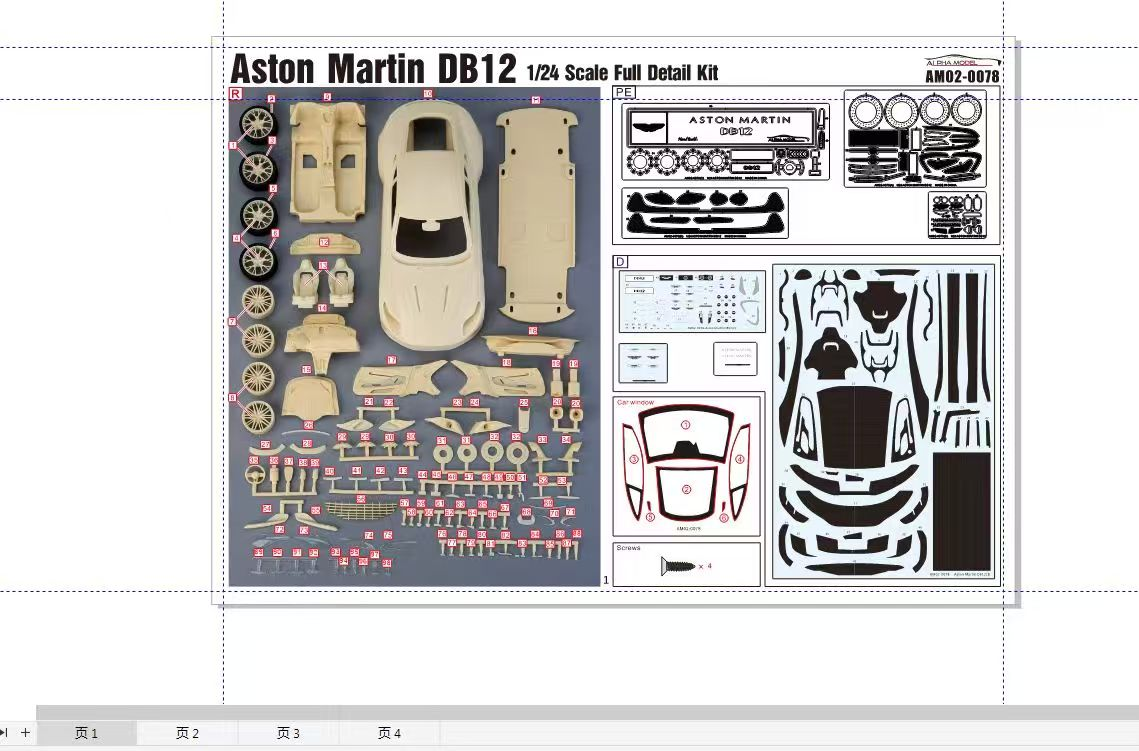Click the '1/24 Scale Full Detail Kit' text
The width and height of the screenshot is (1139, 751).
[623, 73]
